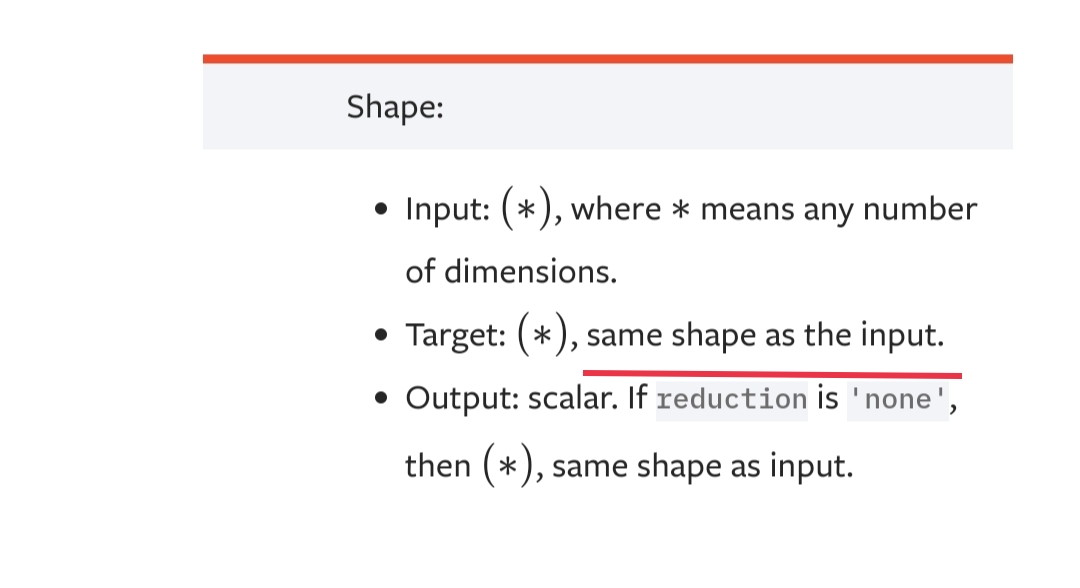
Task: Click the "reduction" code term
Action: pos(731,400)
